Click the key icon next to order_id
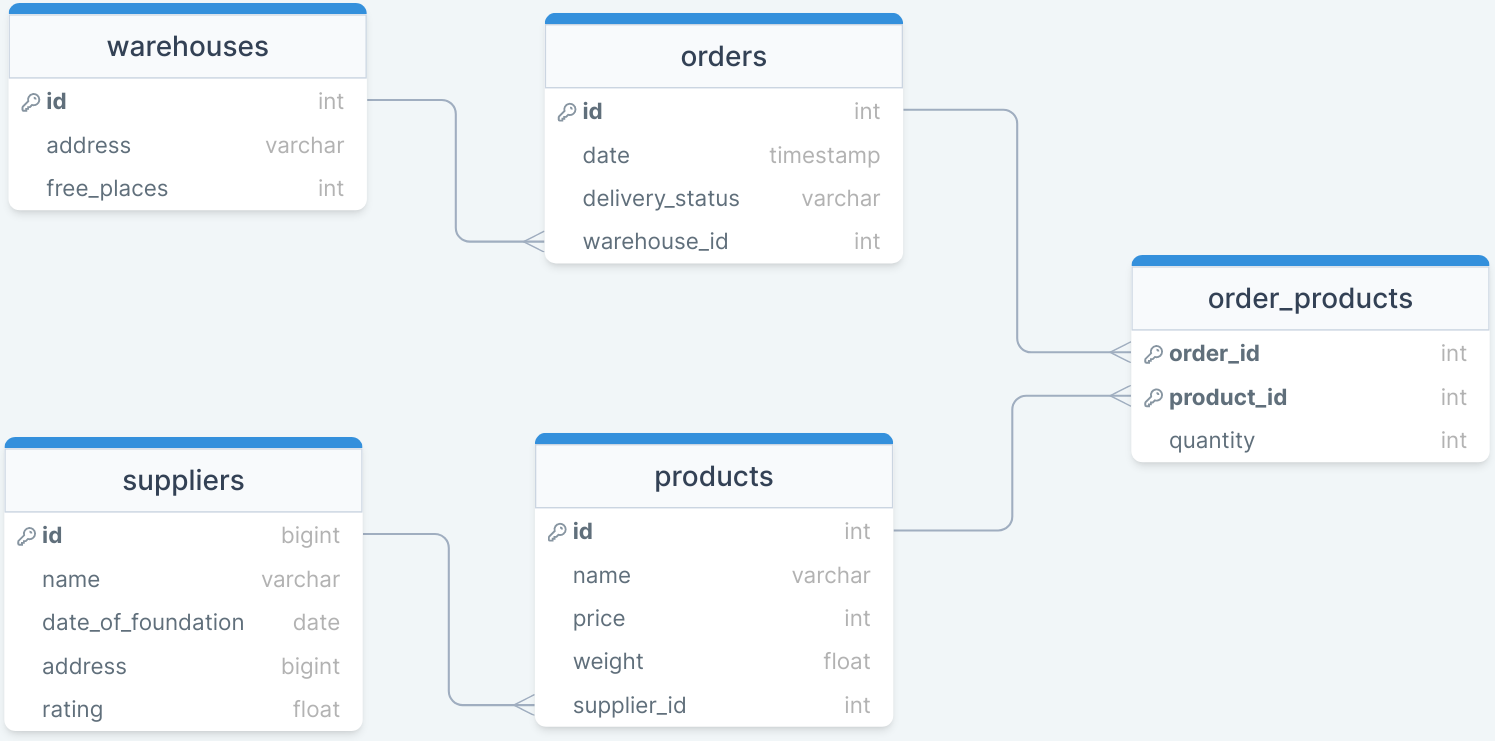1495x741 pixels. 1153,354
